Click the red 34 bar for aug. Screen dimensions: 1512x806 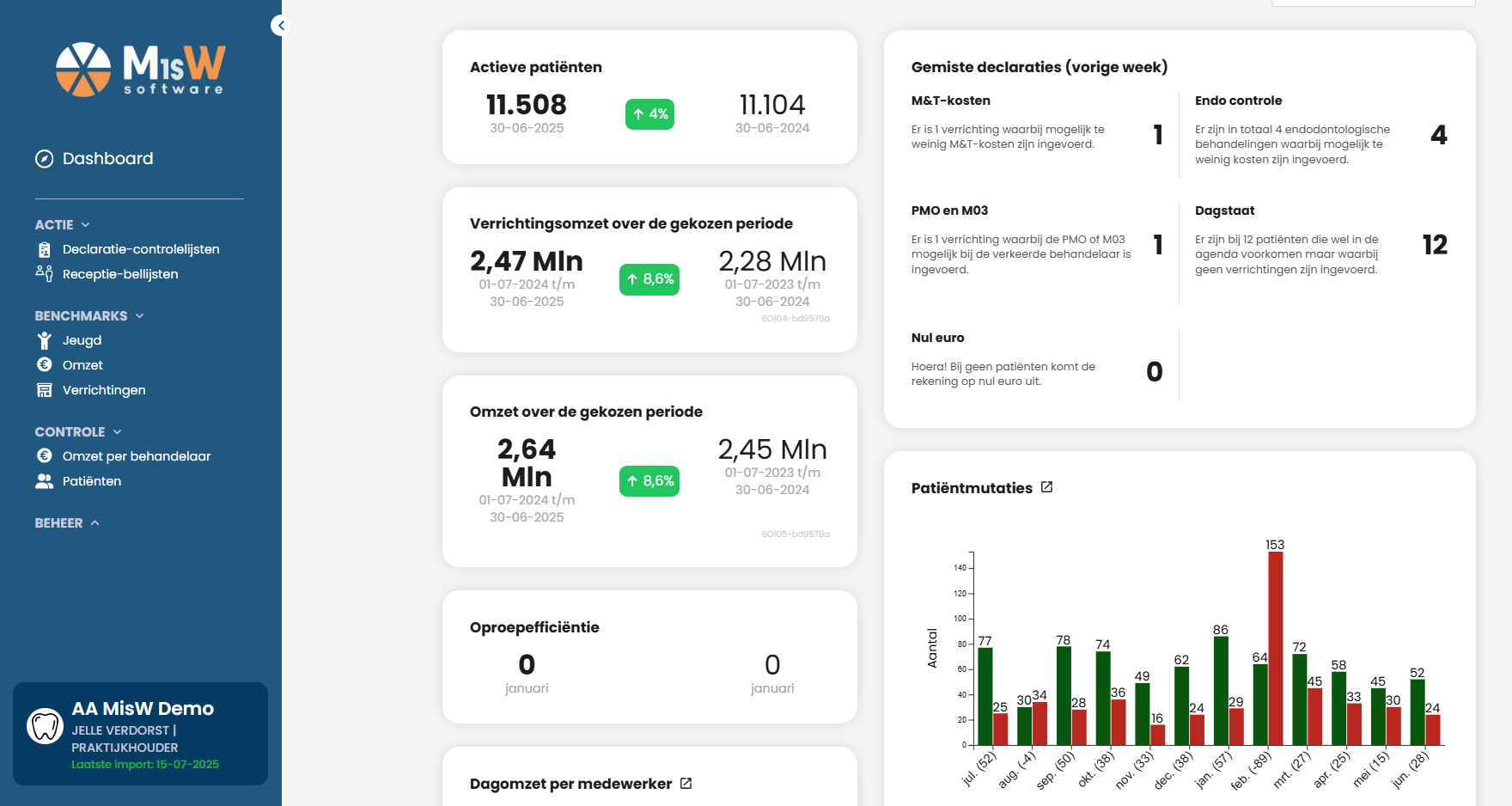(1040, 724)
